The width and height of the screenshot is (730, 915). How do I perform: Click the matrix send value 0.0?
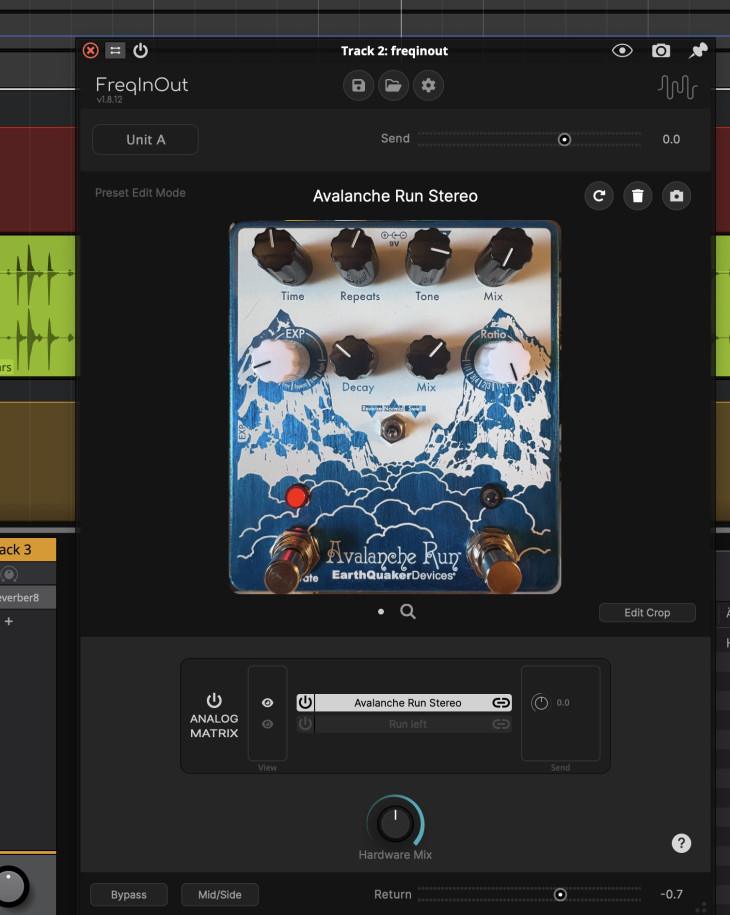tap(563, 703)
